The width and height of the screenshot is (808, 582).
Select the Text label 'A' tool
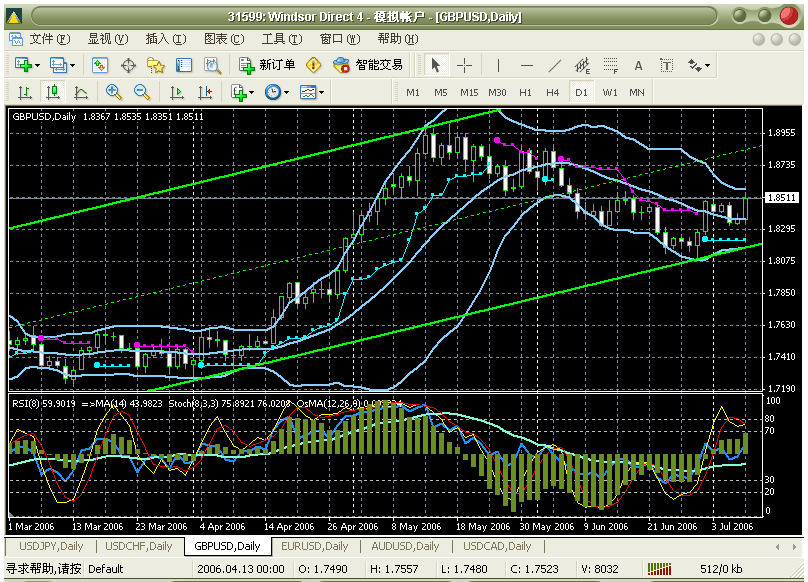(x=638, y=65)
